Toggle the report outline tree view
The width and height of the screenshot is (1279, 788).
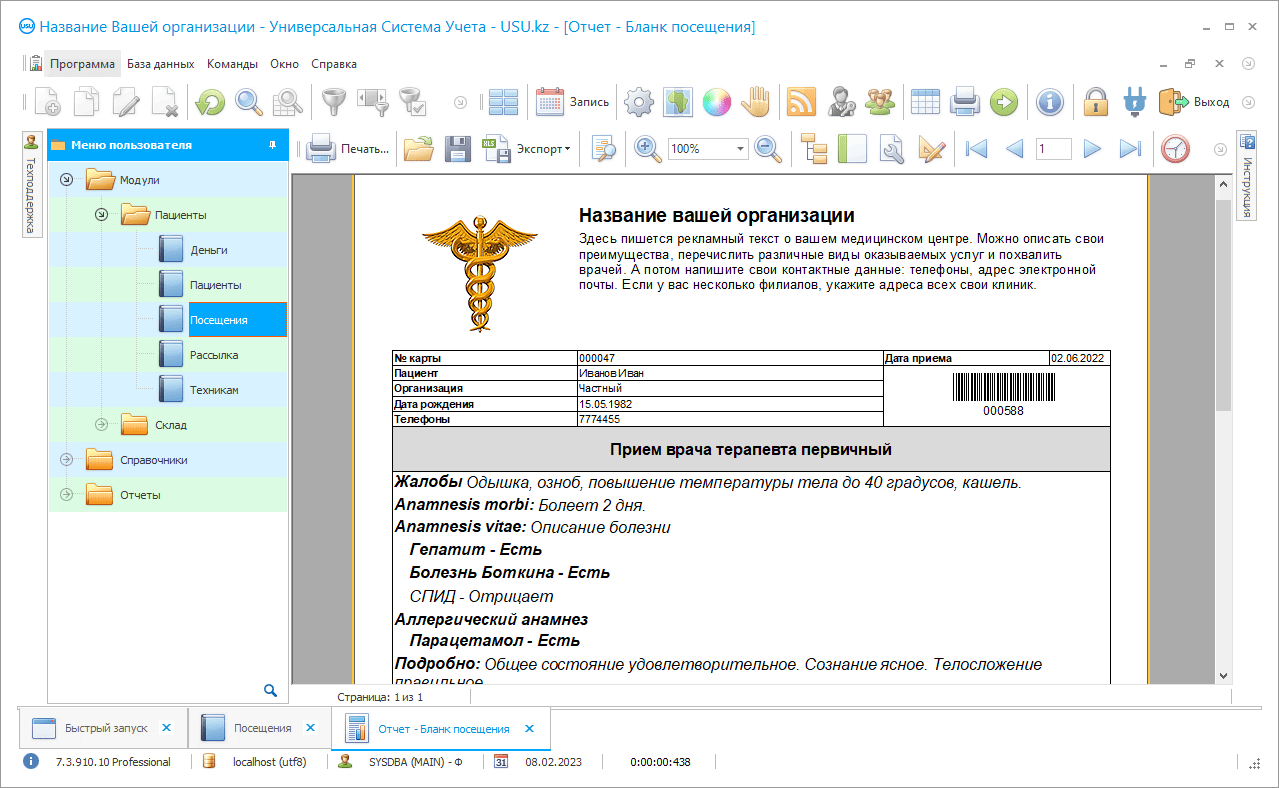815,149
